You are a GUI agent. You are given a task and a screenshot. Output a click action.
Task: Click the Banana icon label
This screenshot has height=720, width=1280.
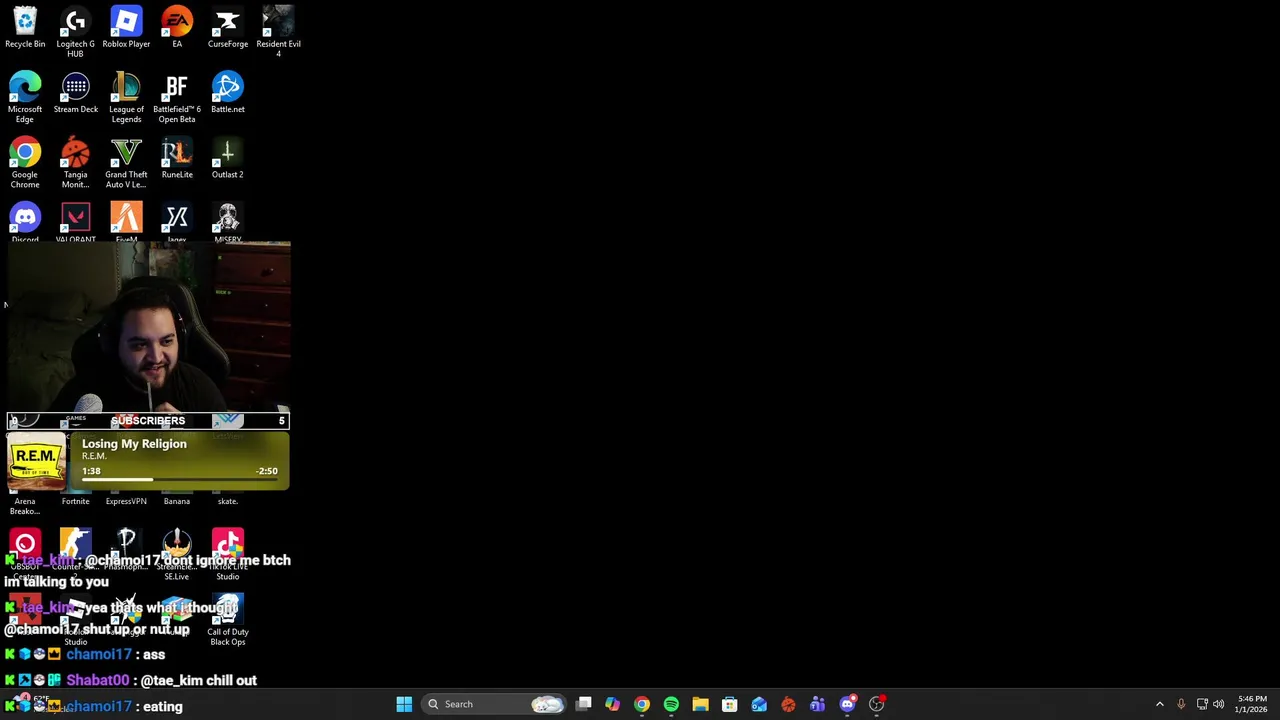click(x=177, y=501)
